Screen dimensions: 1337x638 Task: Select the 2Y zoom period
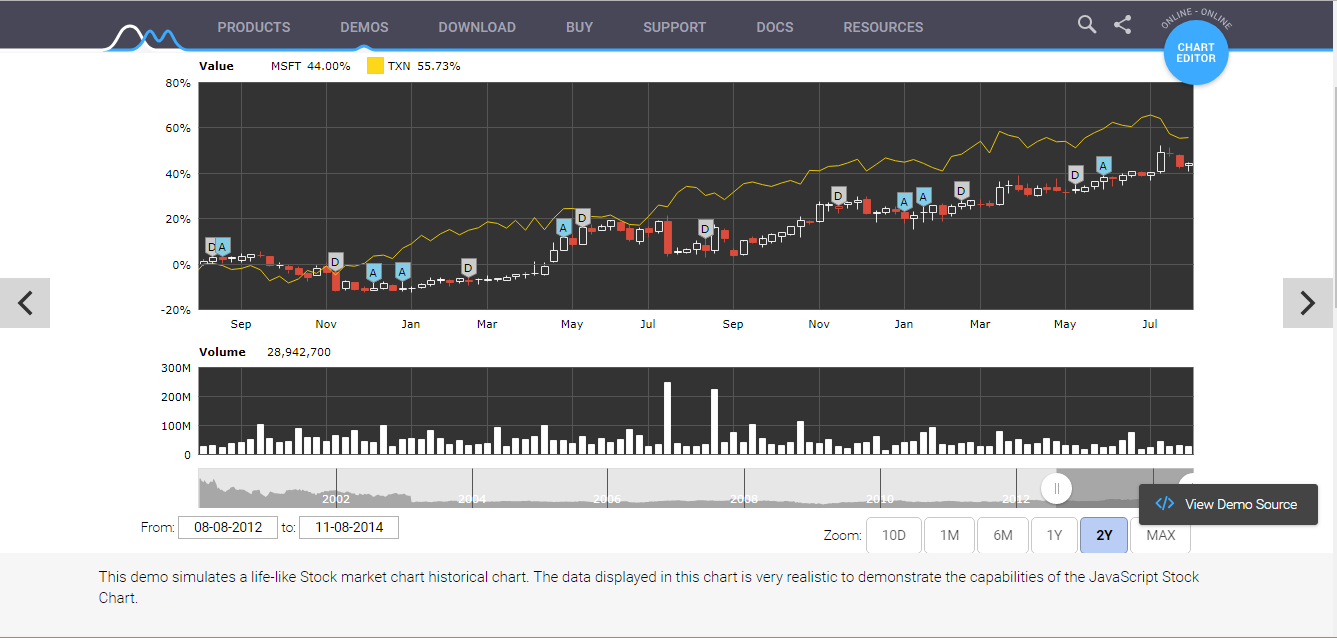1104,535
